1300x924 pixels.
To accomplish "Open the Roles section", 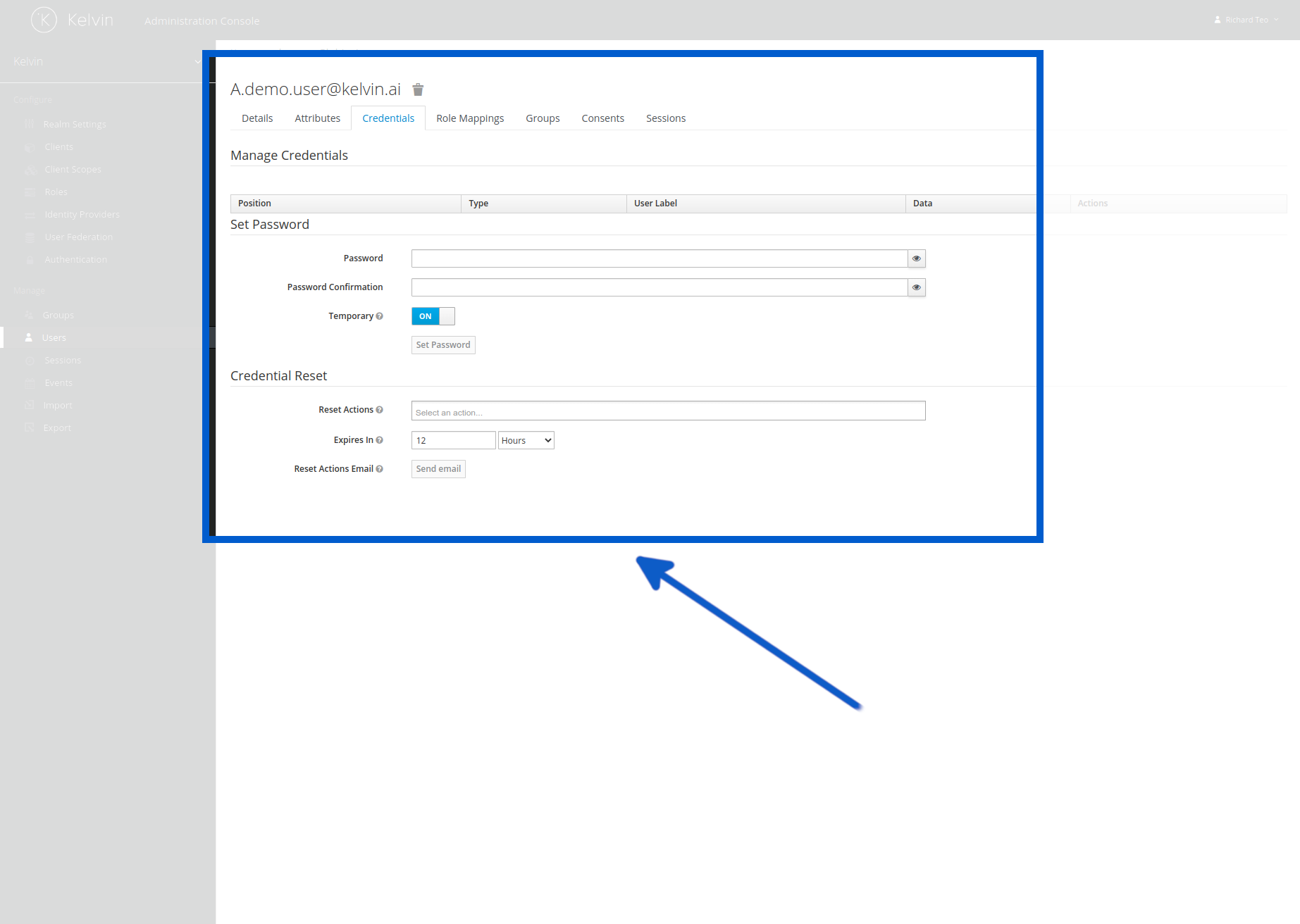I will point(56,192).
